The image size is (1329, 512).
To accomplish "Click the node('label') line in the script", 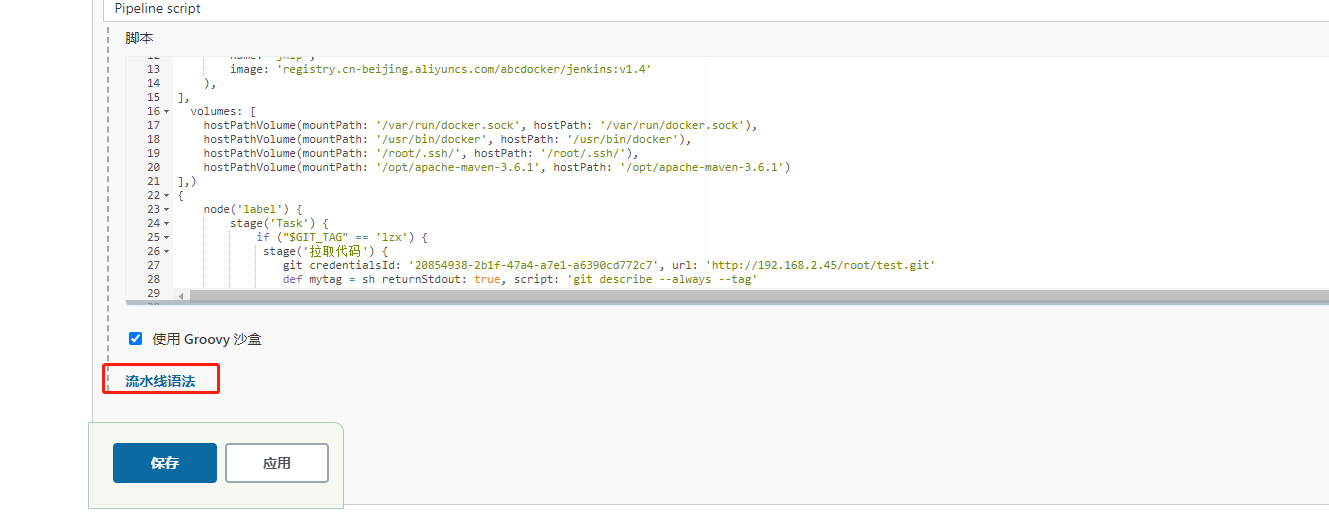I will tap(253, 209).
